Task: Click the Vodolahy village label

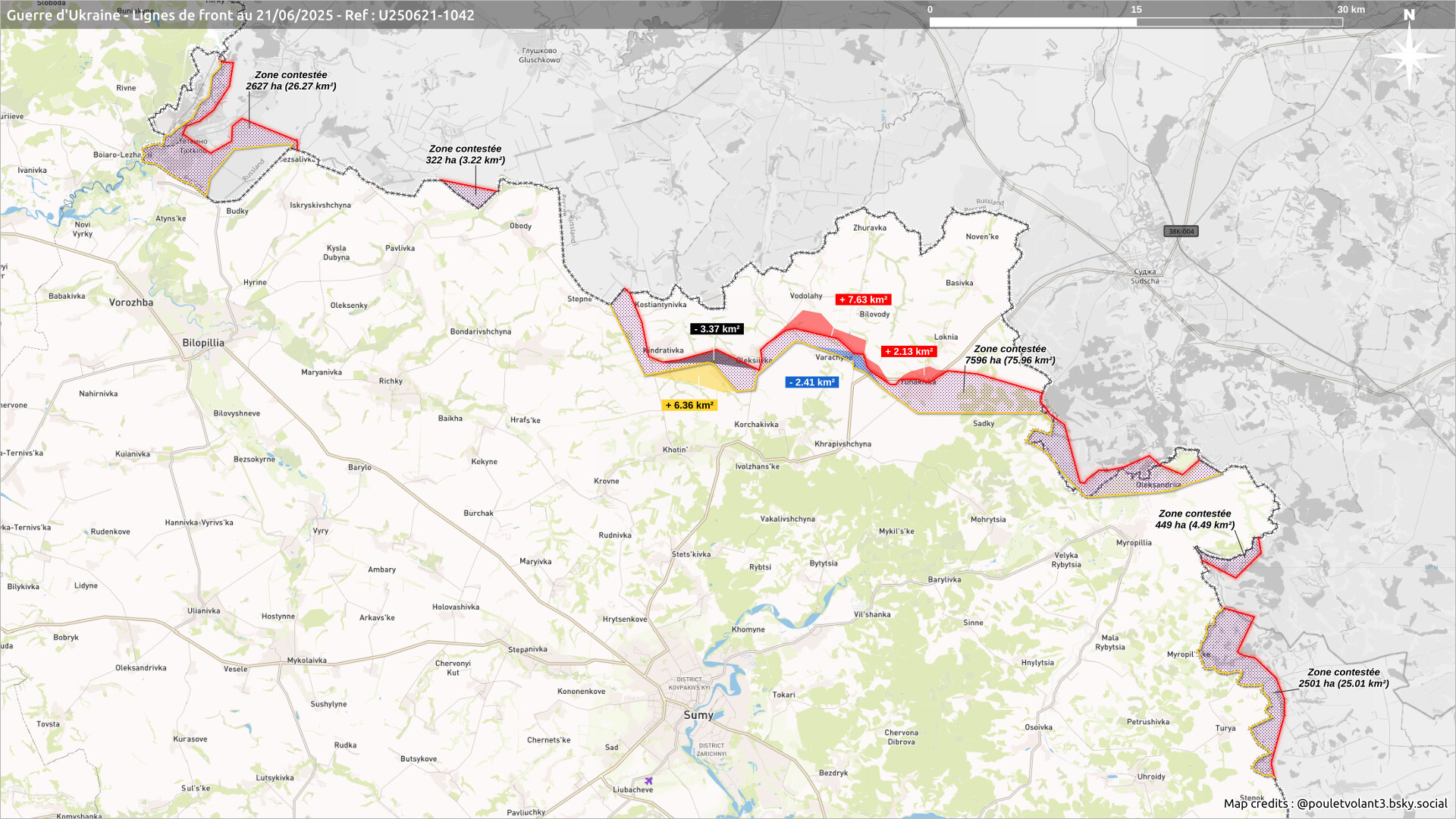Action: (x=806, y=297)
